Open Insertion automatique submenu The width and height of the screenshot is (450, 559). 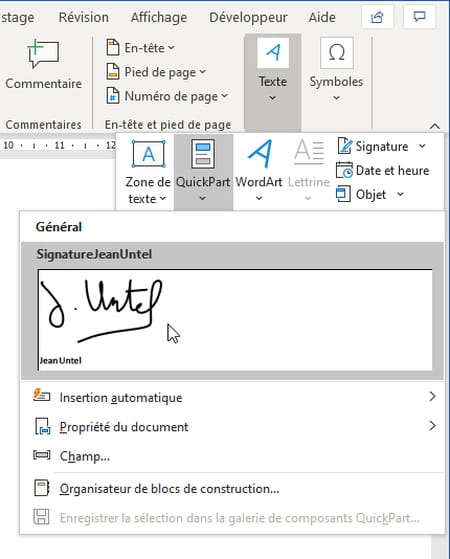pyautogui.click(x=232, y=397)
